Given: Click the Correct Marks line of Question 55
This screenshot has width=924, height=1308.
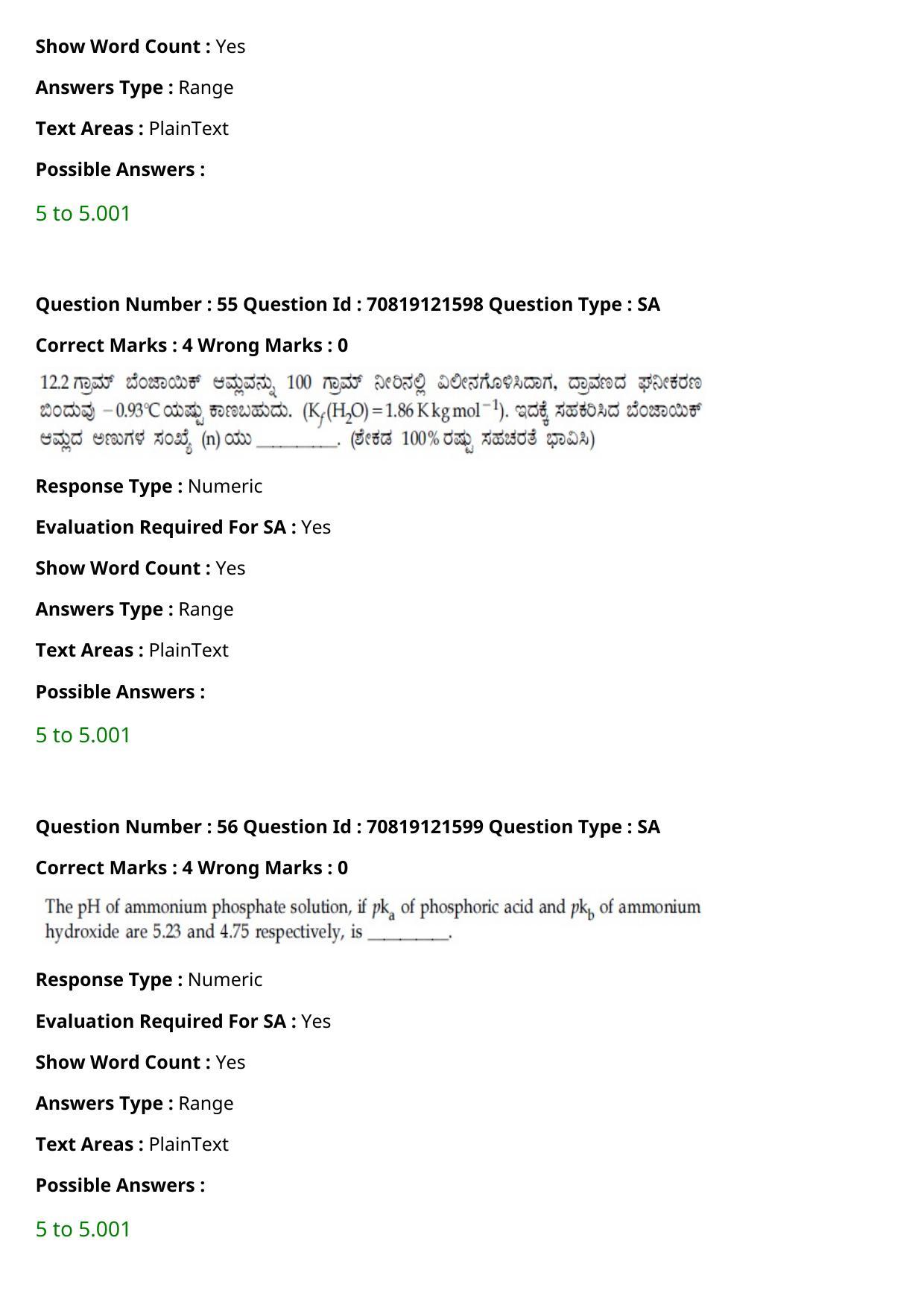Looking at the screenshot, I should tap(192, 345).
